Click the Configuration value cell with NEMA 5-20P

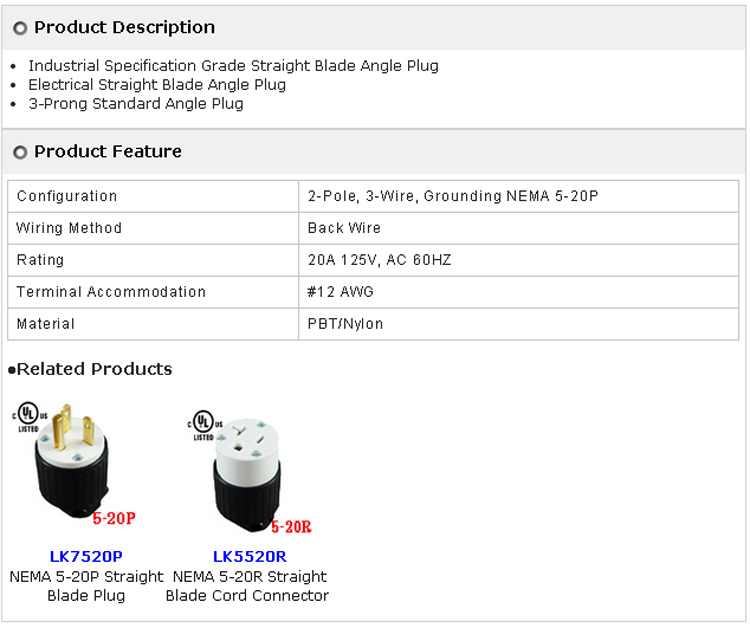(452, 196)
